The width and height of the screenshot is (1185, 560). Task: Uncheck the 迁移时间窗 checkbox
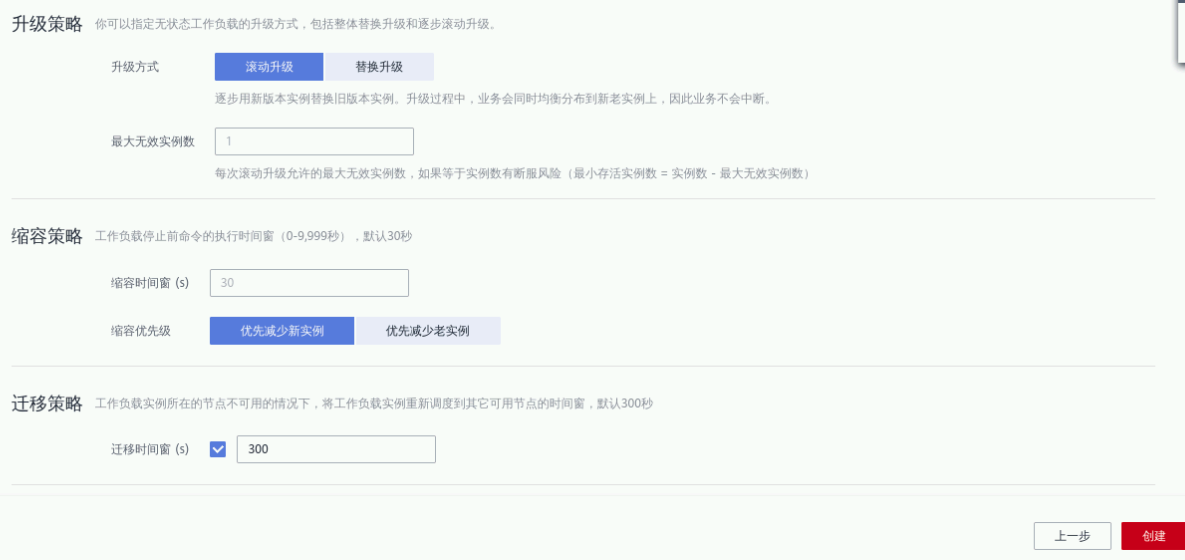[218, 450]
